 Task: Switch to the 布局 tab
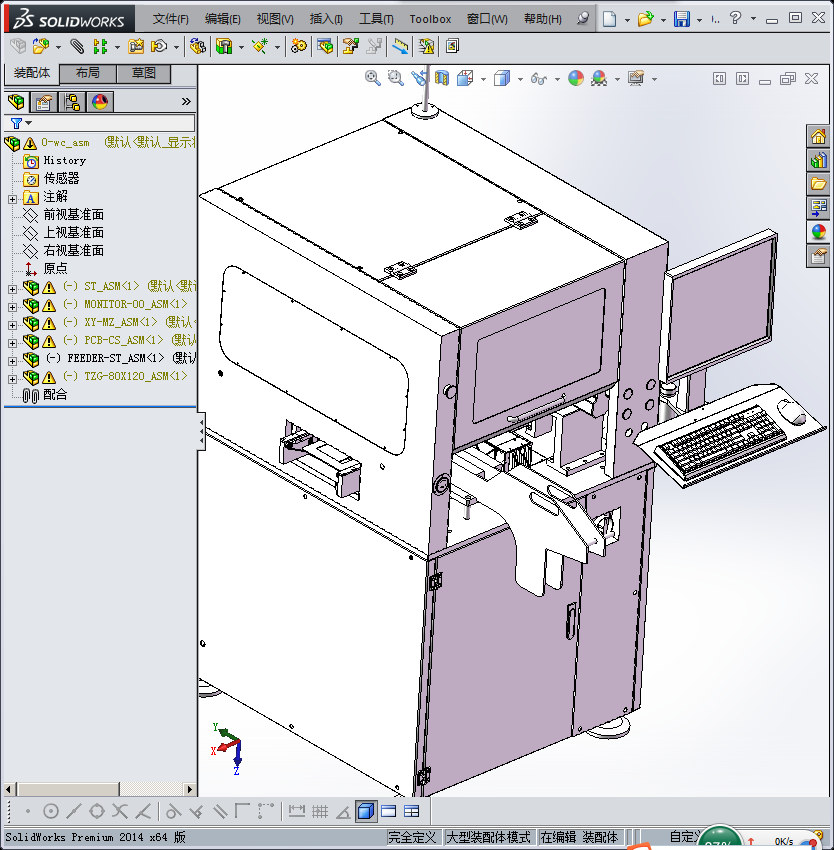click(87, 73)
